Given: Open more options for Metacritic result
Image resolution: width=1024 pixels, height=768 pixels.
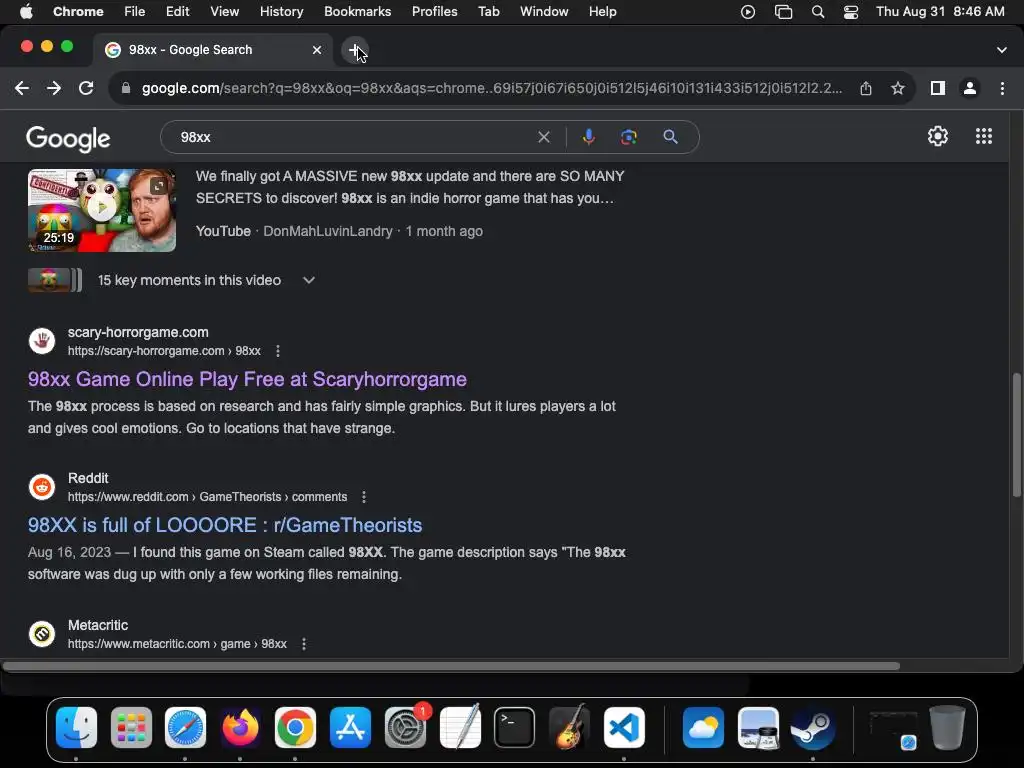Looking at the screenshot, I should (304, 644).
